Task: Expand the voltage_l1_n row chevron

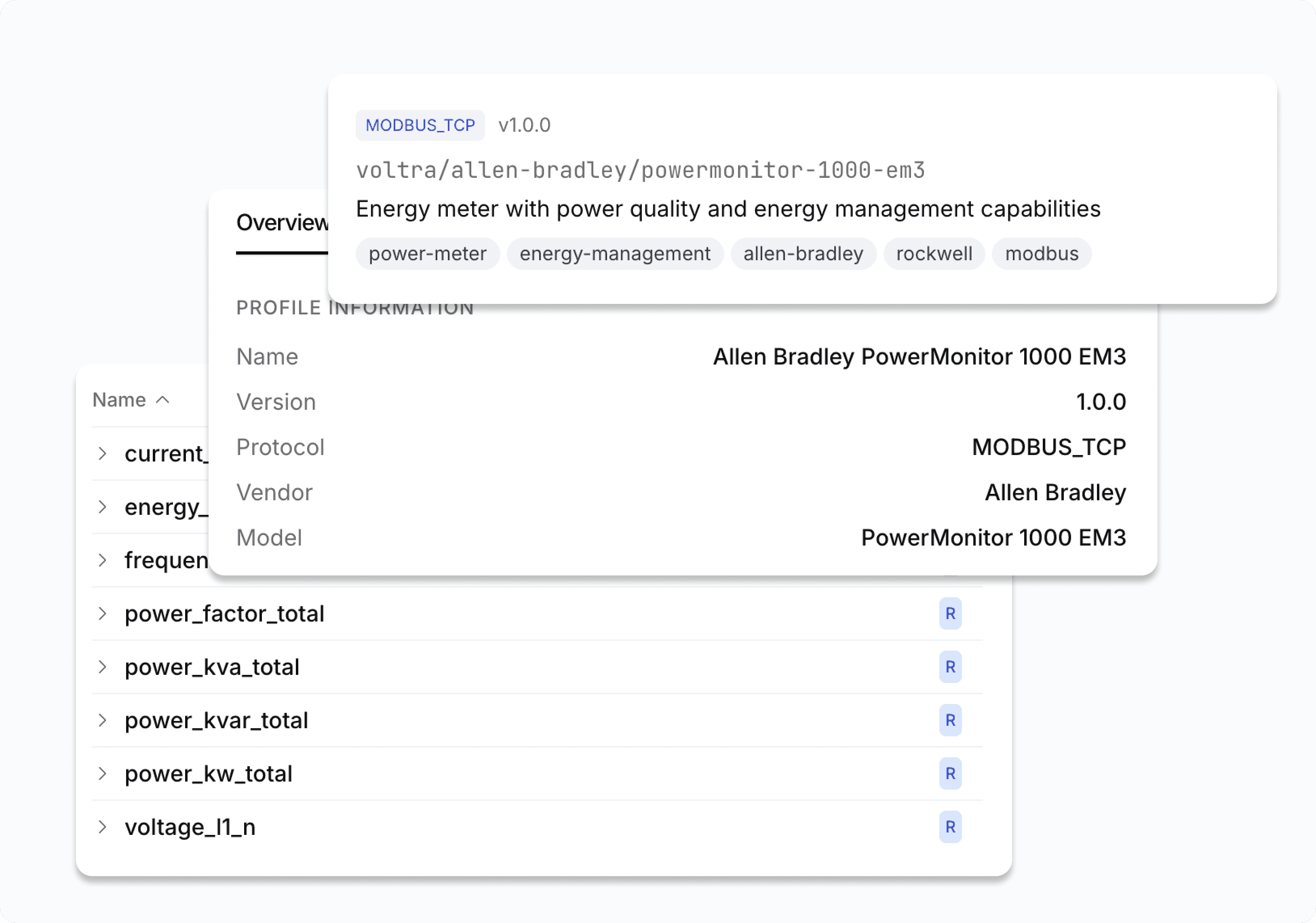Action: point(103,827)
